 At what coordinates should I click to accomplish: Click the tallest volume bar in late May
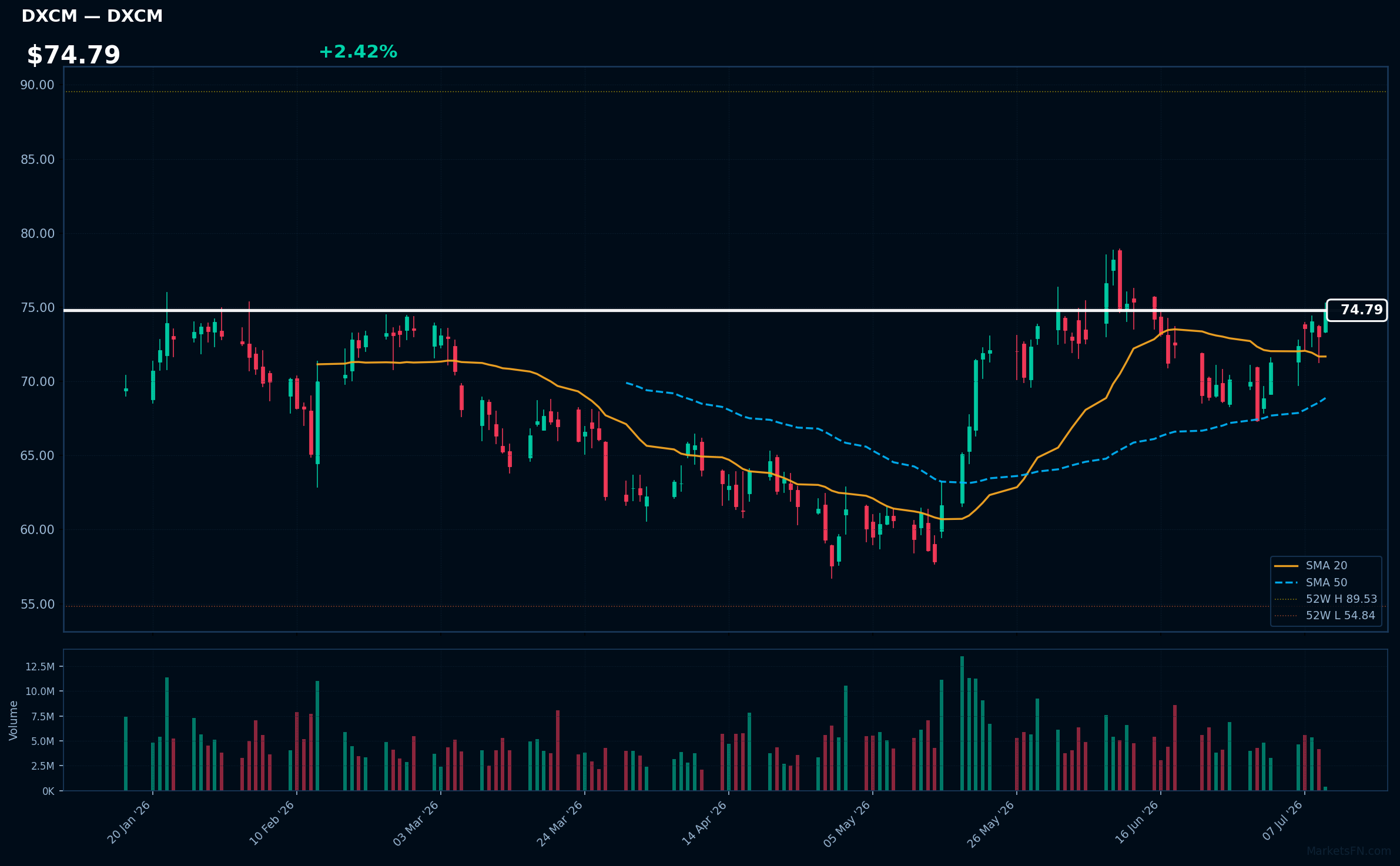click(x=962, y=723)
